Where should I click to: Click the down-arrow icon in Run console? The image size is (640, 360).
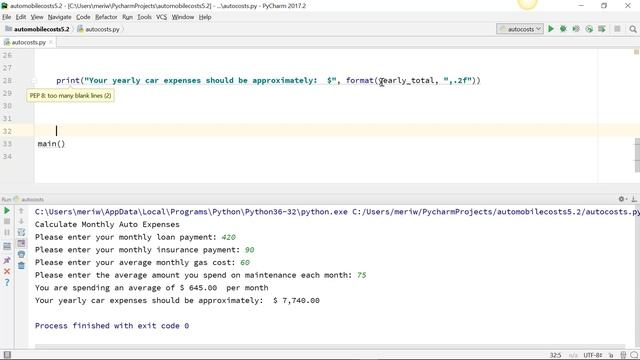21,221
